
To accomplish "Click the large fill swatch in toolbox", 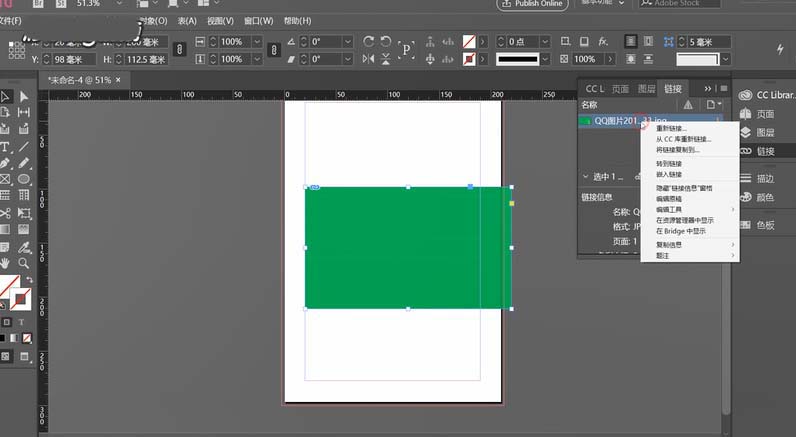I will [8, 287].
